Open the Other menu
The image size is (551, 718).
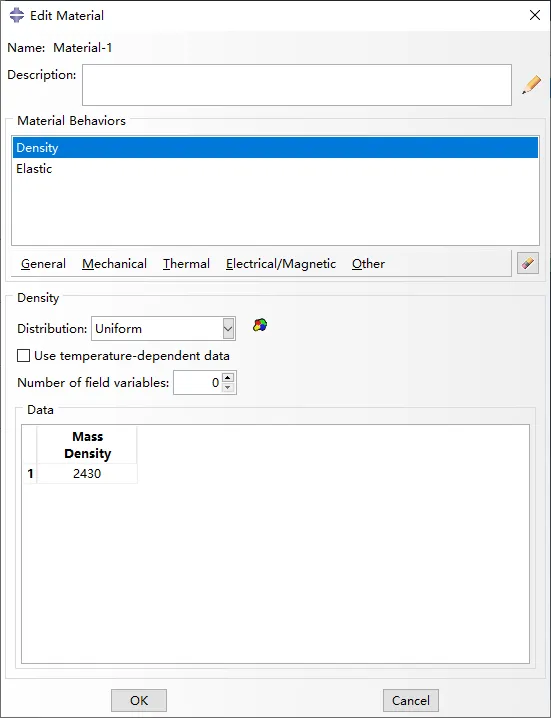(x=368, y=264)
